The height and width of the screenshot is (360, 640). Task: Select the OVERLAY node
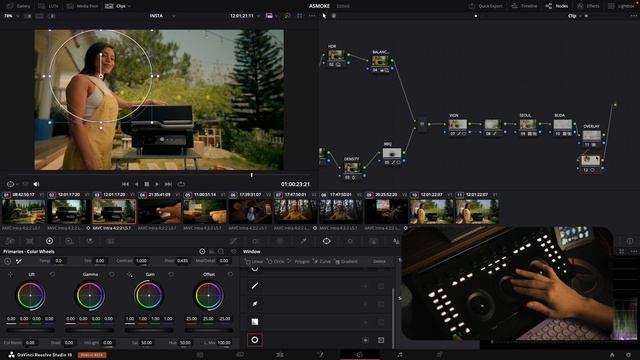click(x=591, y=136)
